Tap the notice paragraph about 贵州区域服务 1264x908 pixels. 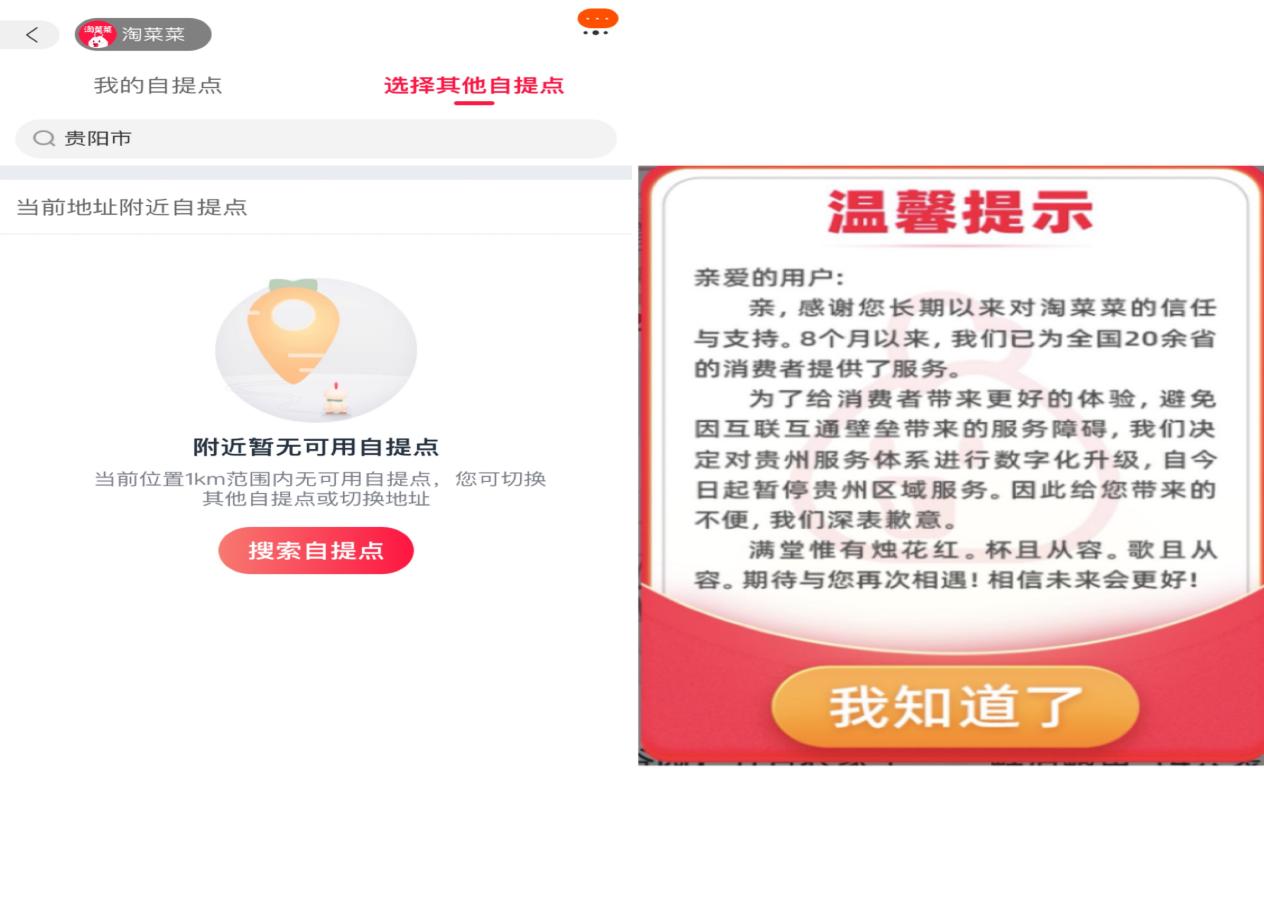(x=955, y=459)
